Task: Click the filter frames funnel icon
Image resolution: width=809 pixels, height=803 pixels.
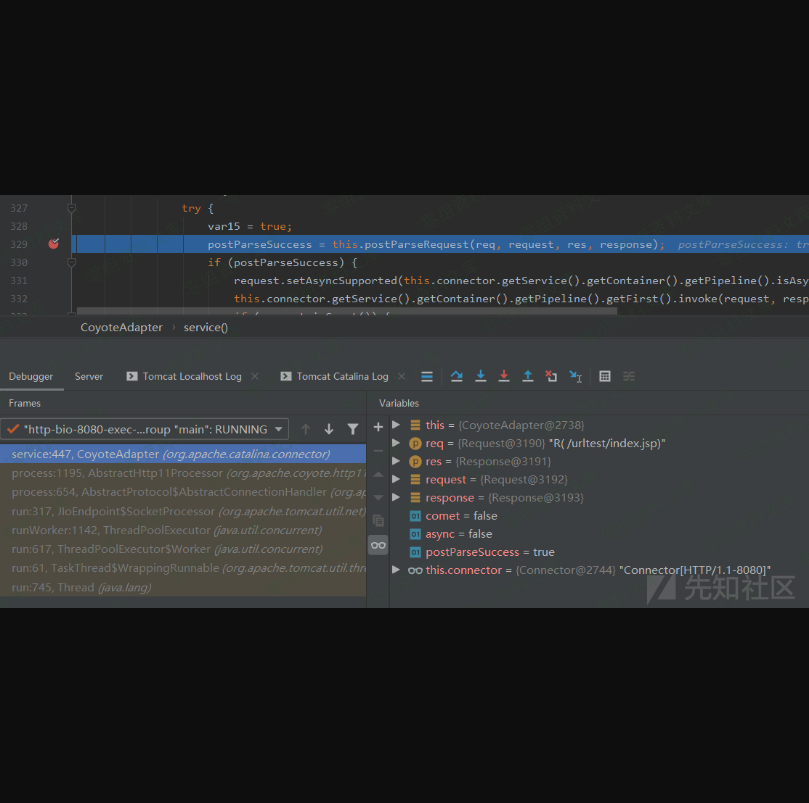Action: (x=353, y=429)
